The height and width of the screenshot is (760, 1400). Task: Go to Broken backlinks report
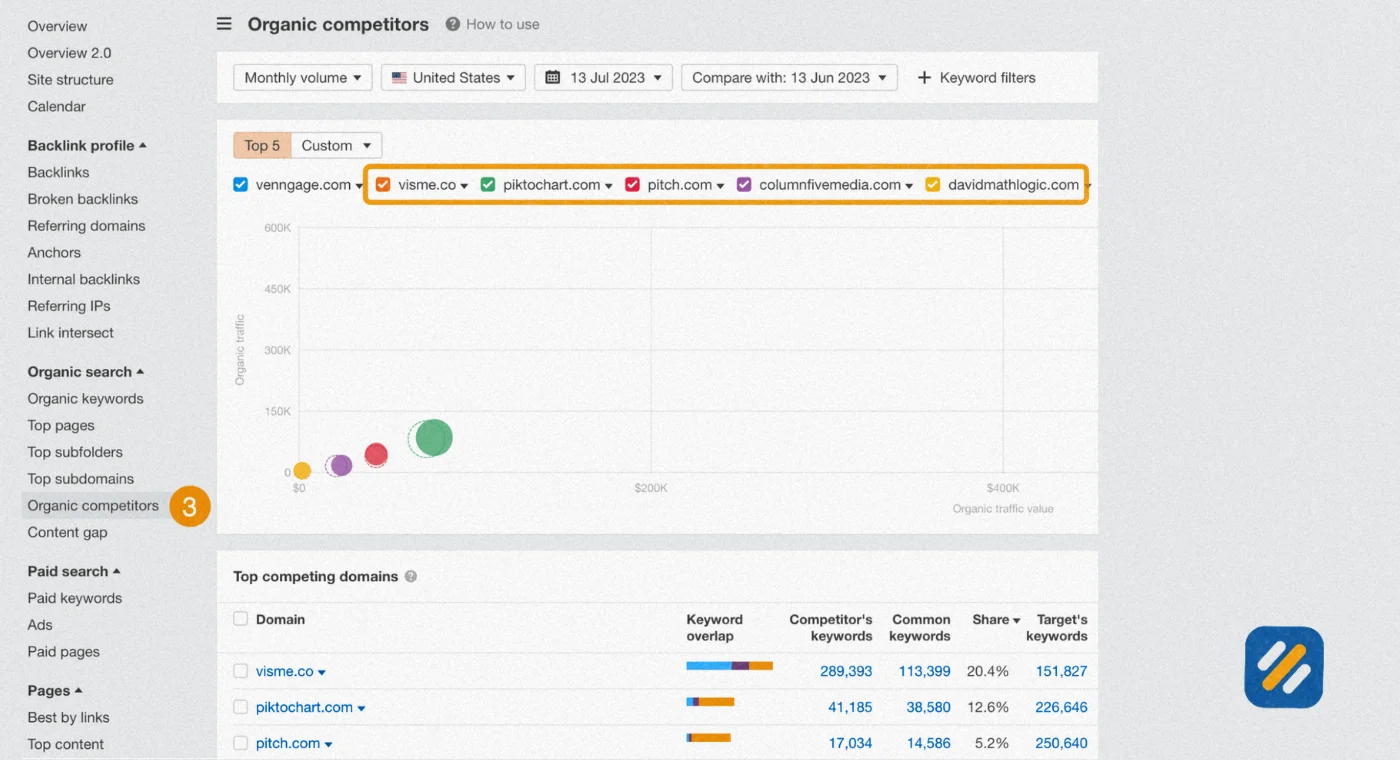[83, 199]
